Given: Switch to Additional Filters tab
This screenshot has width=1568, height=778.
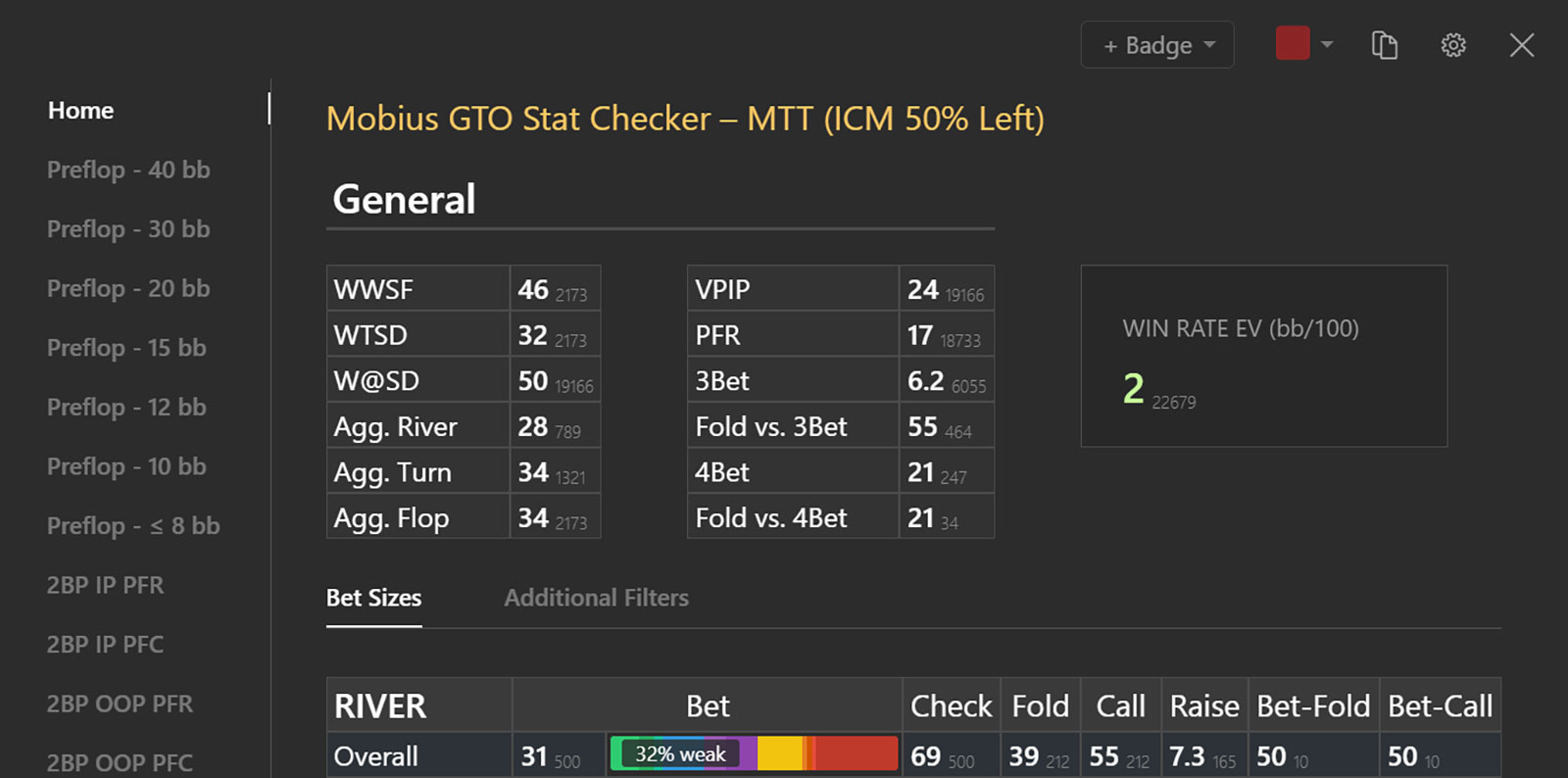Looking at the screenshot, I should pos(596,598).
